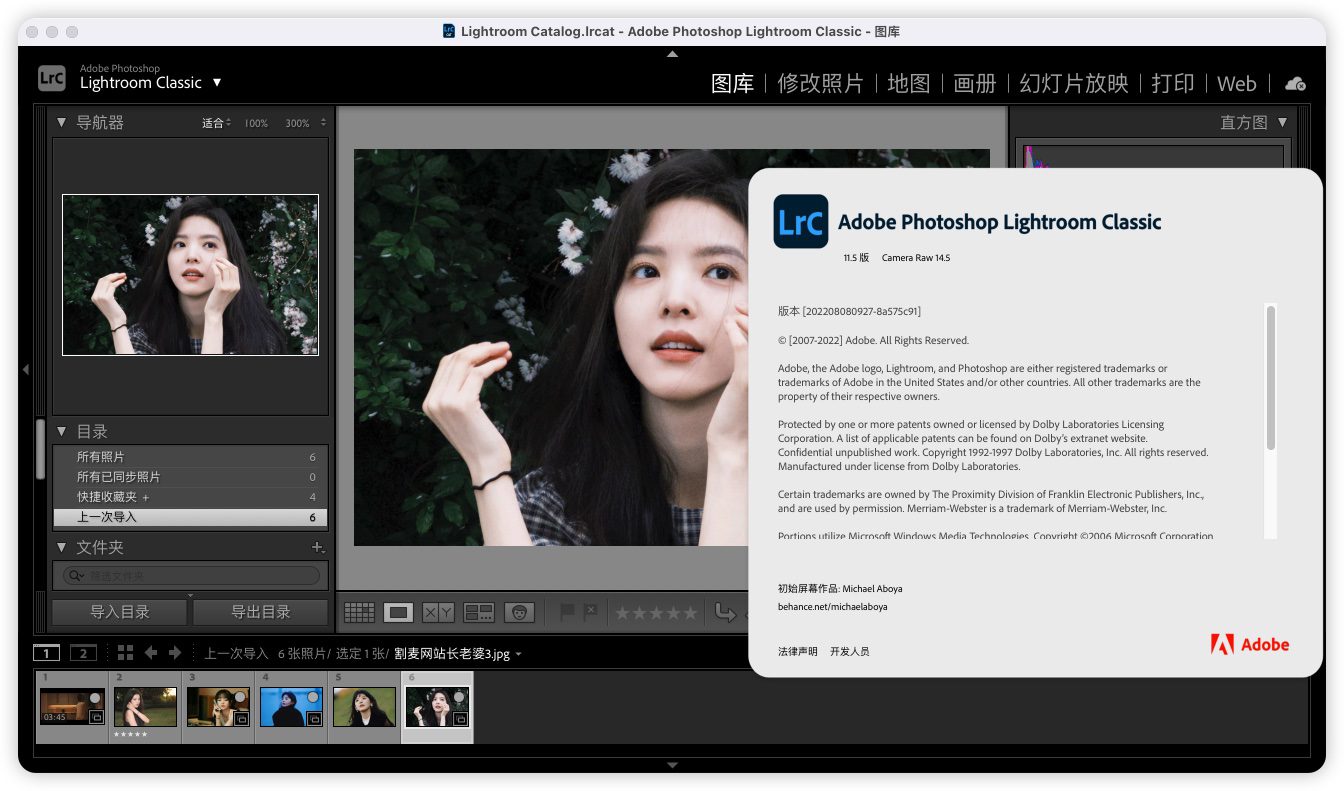Set rating using toolbar star rating
The width and height of the screenshot is (1344, 791).
coord(655,612)
